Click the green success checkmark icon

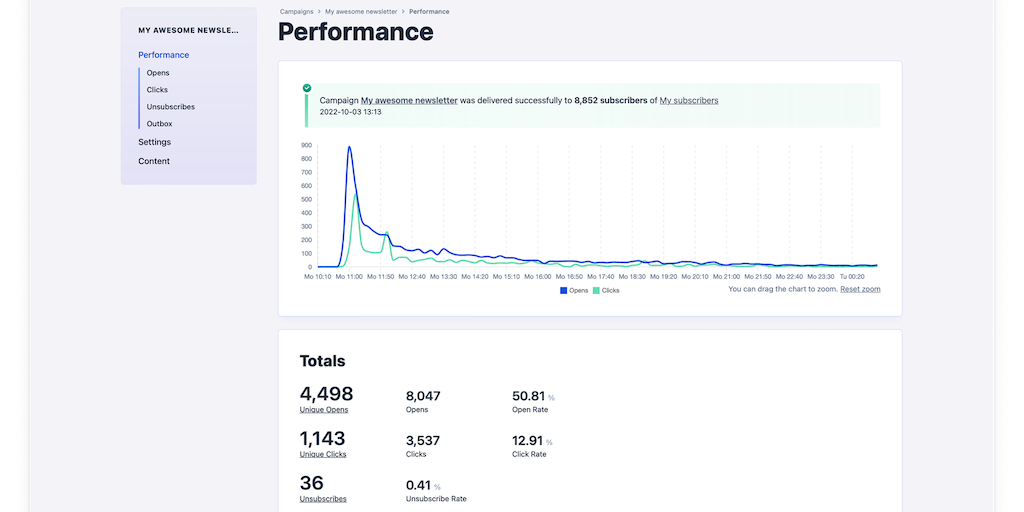point(307,88)
